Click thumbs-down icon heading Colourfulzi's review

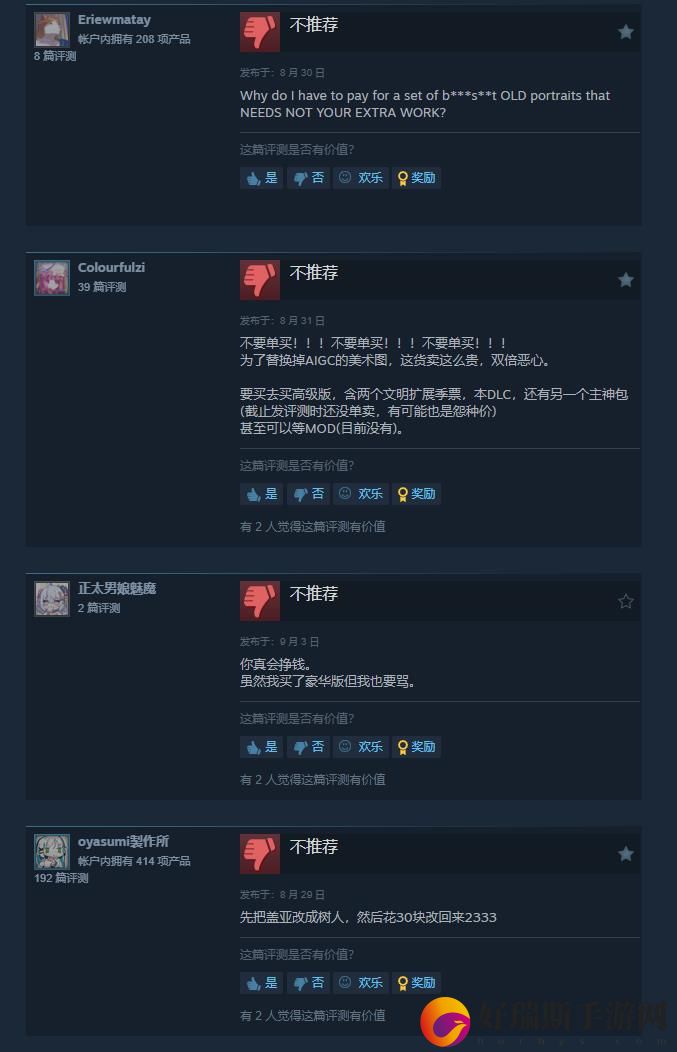point(260,280)
